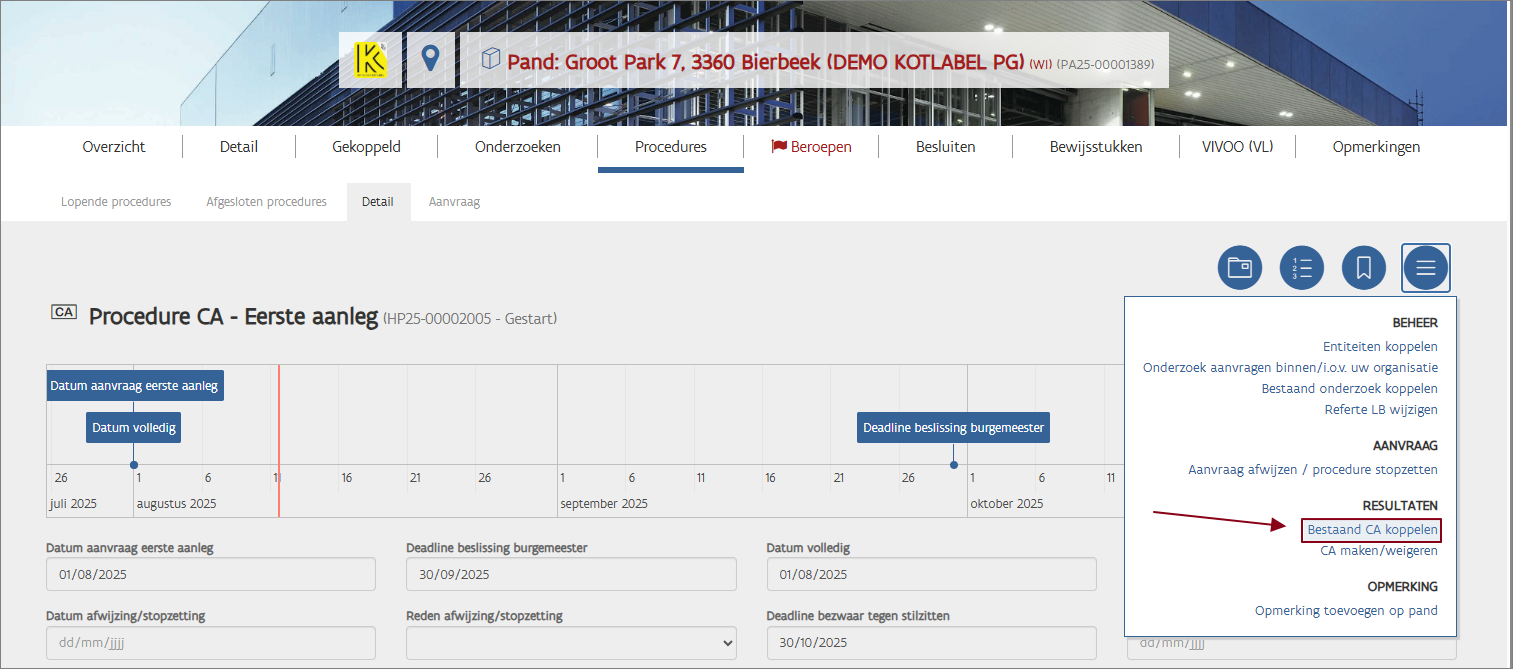Open the folder icon round button
Screen dimensions: 1513x669
[x=1240, y=268]
